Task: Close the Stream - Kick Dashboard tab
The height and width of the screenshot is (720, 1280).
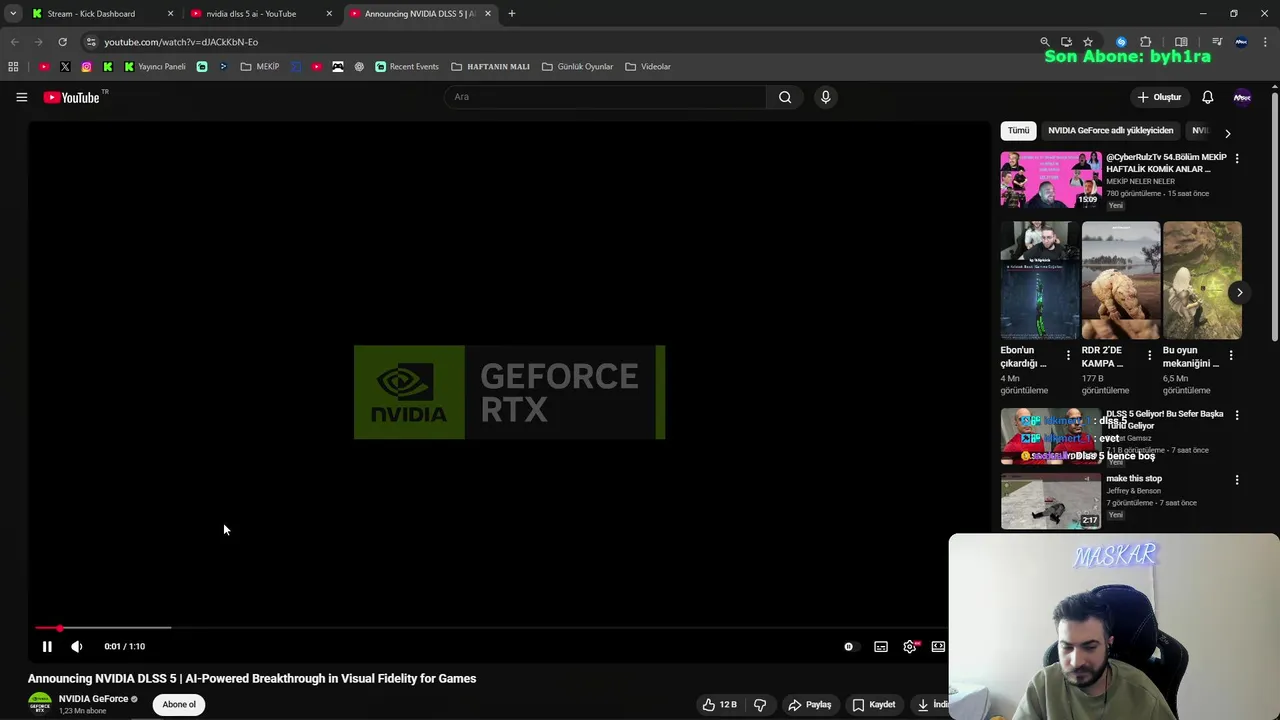Action: click(170, 14)
